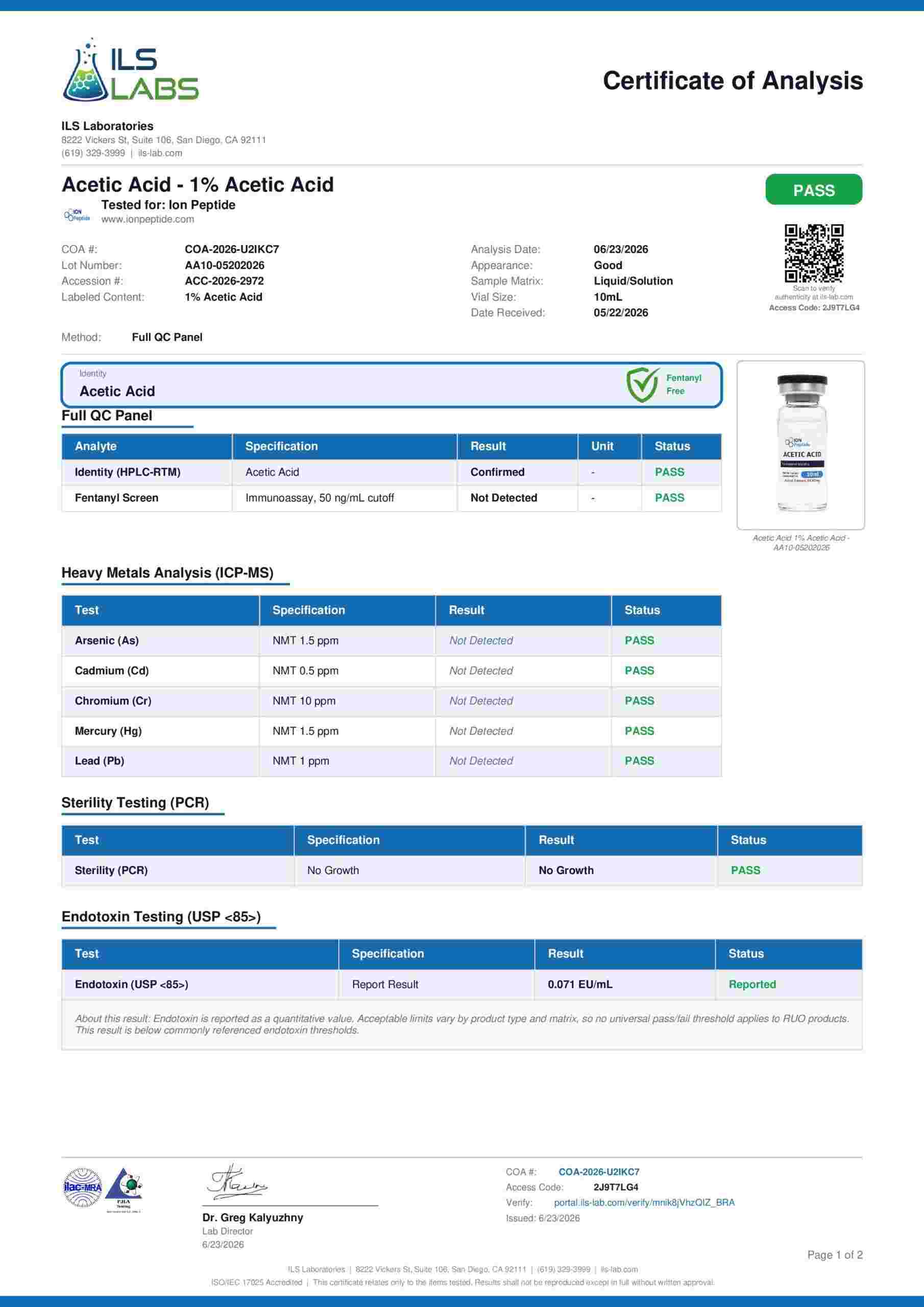Click 'Chromium (Cr)' row label
924x1307 pixels.
click(x=113, y=701)
